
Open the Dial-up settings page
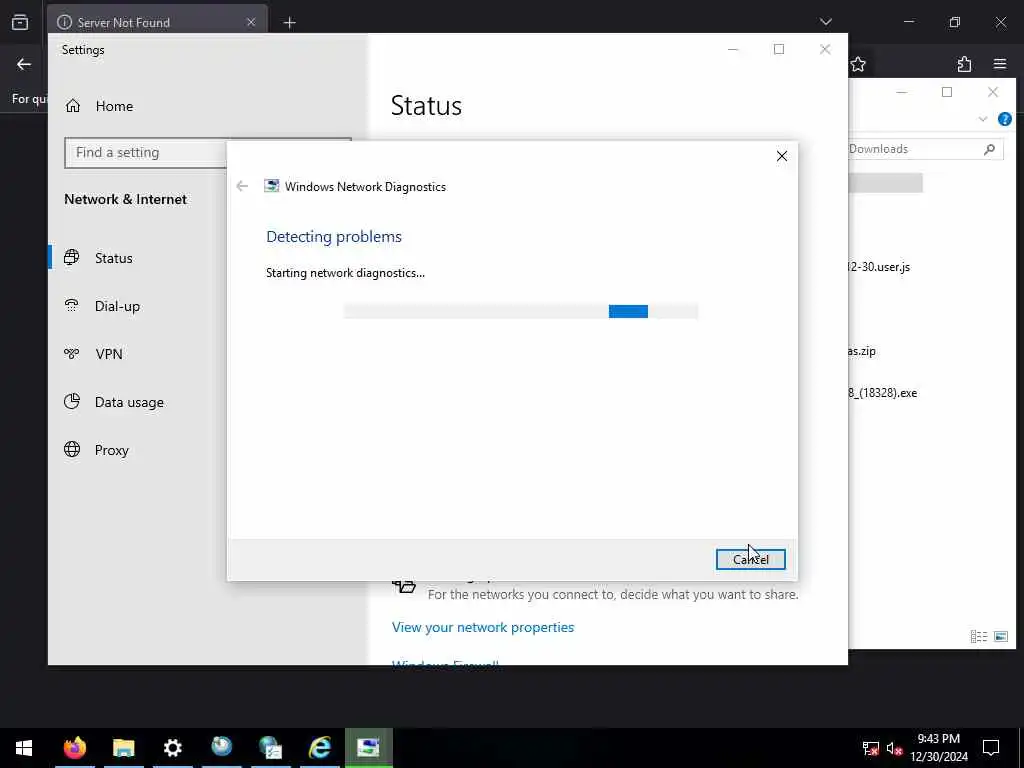pos(118,306)
